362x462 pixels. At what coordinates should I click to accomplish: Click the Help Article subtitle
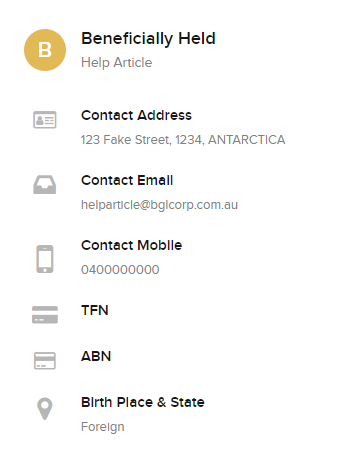117,63
